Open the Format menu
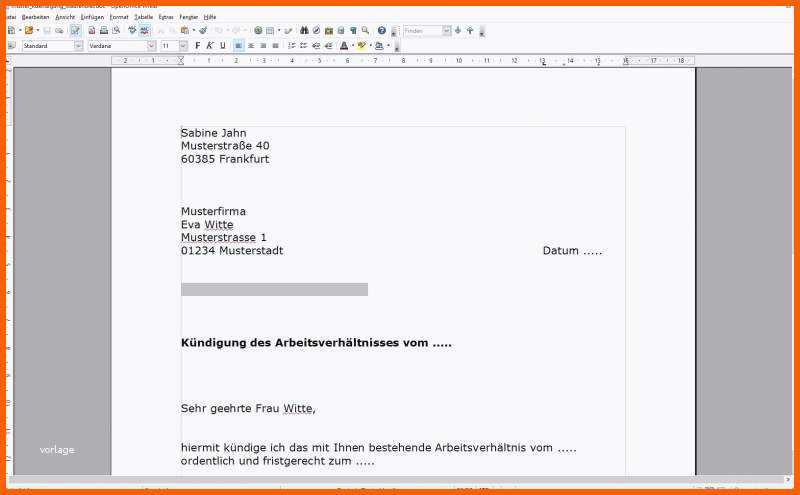 (119, 17)
